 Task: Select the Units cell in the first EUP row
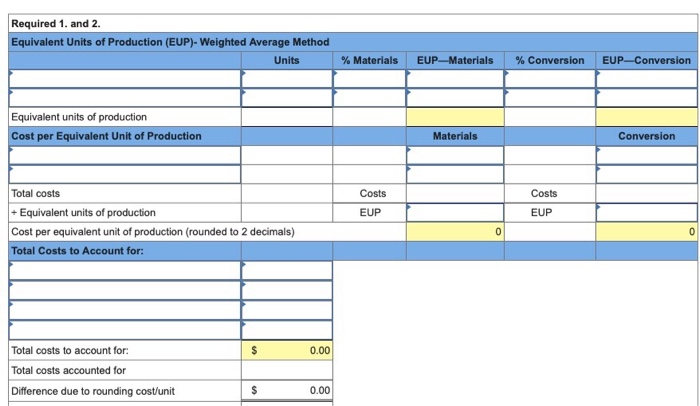(287, 79)
